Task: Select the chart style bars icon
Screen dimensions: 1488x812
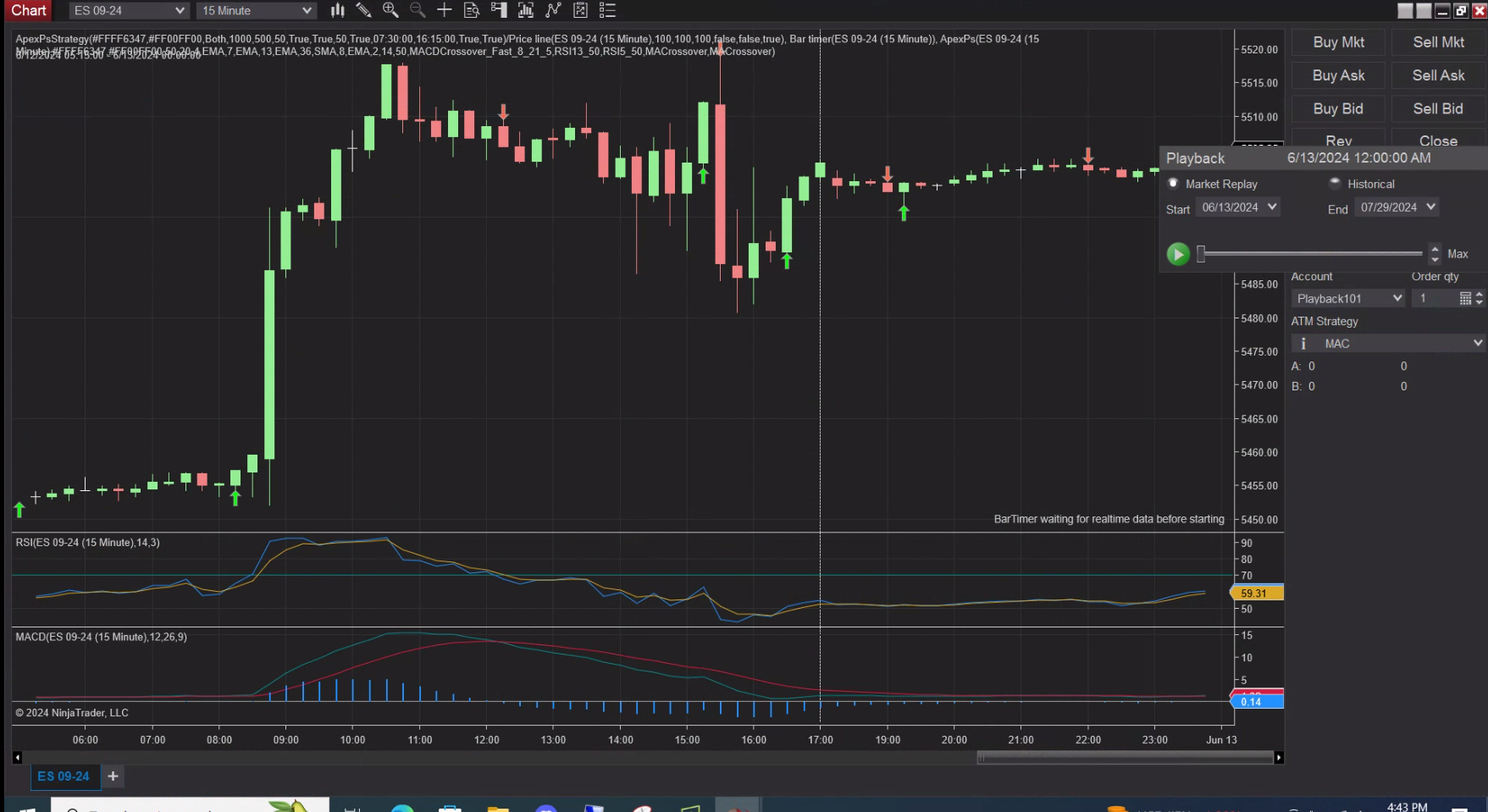Action: [337, 10]
